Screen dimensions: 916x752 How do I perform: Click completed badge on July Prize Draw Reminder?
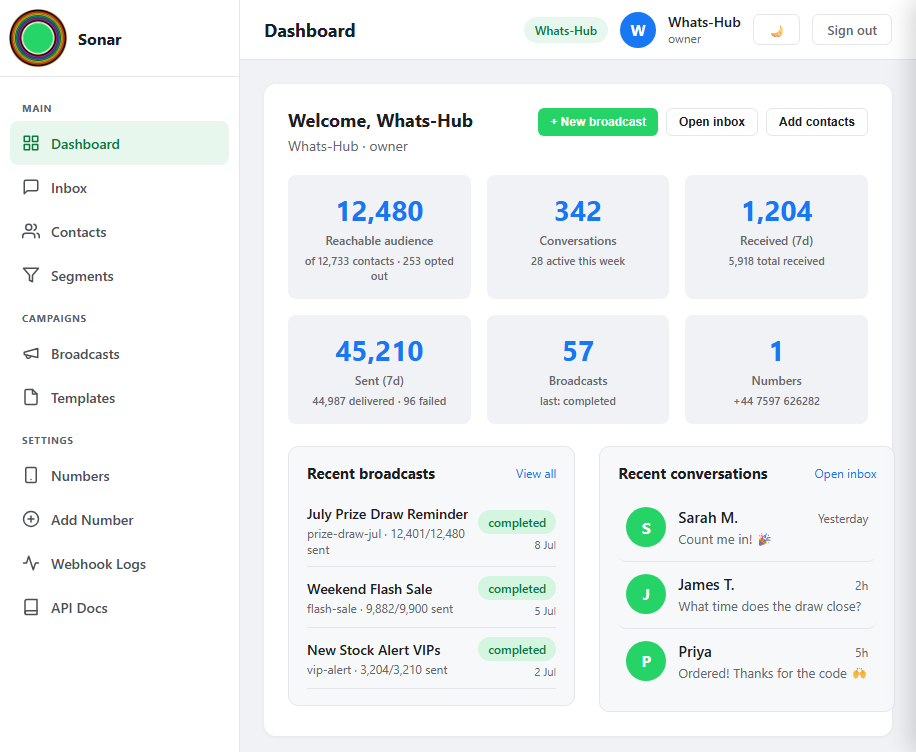point(517,523)
